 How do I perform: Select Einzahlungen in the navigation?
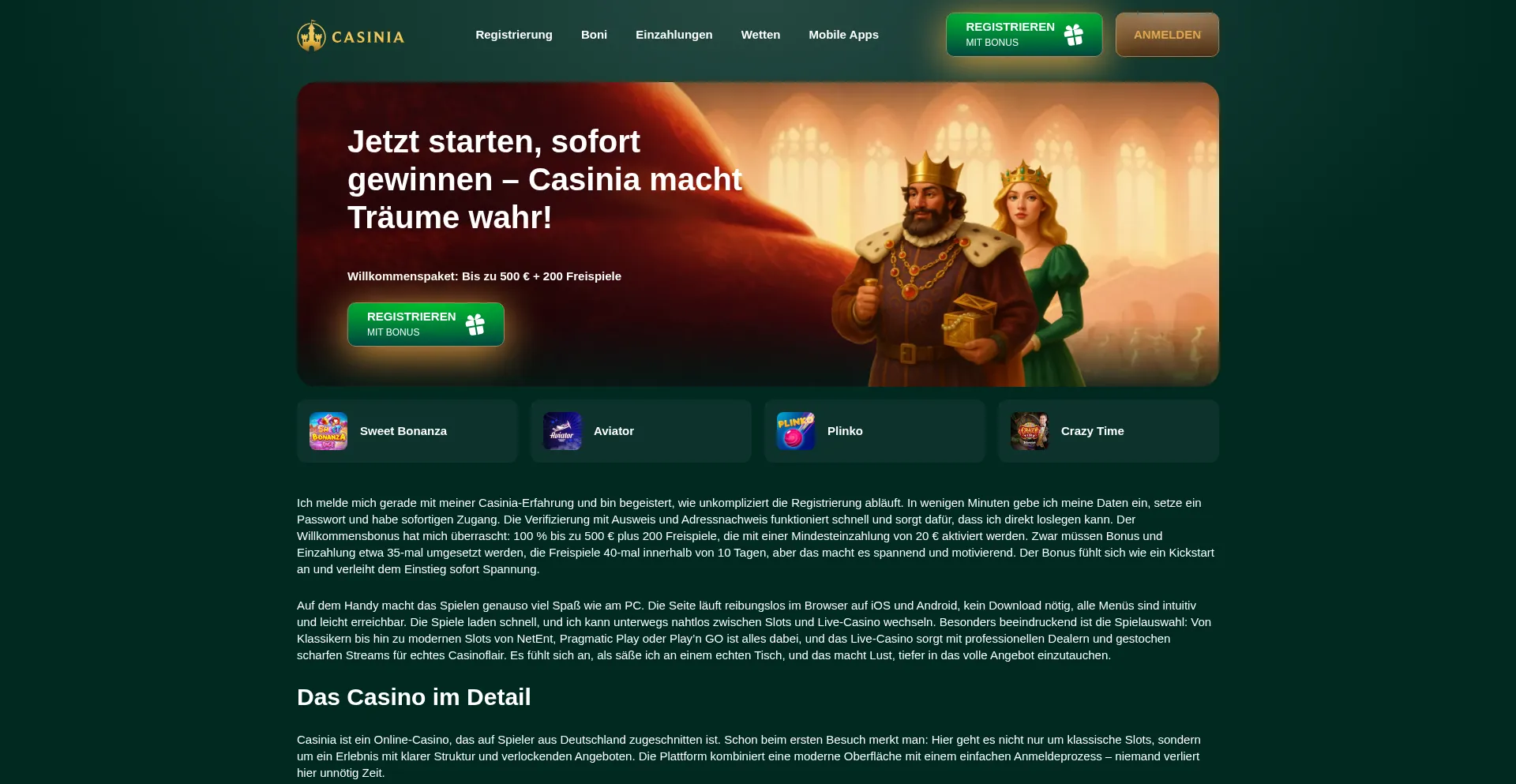click(674, 35)
